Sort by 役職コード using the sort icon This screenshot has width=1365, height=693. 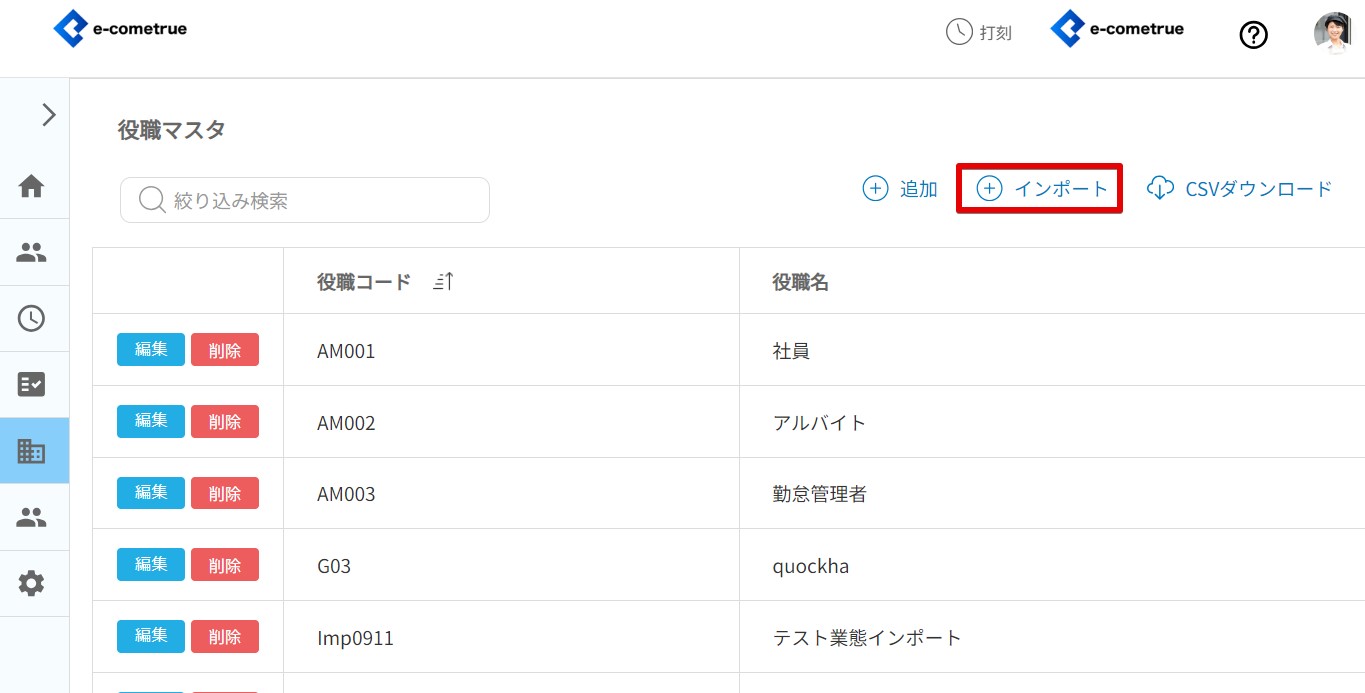click(x=443, y=282)
